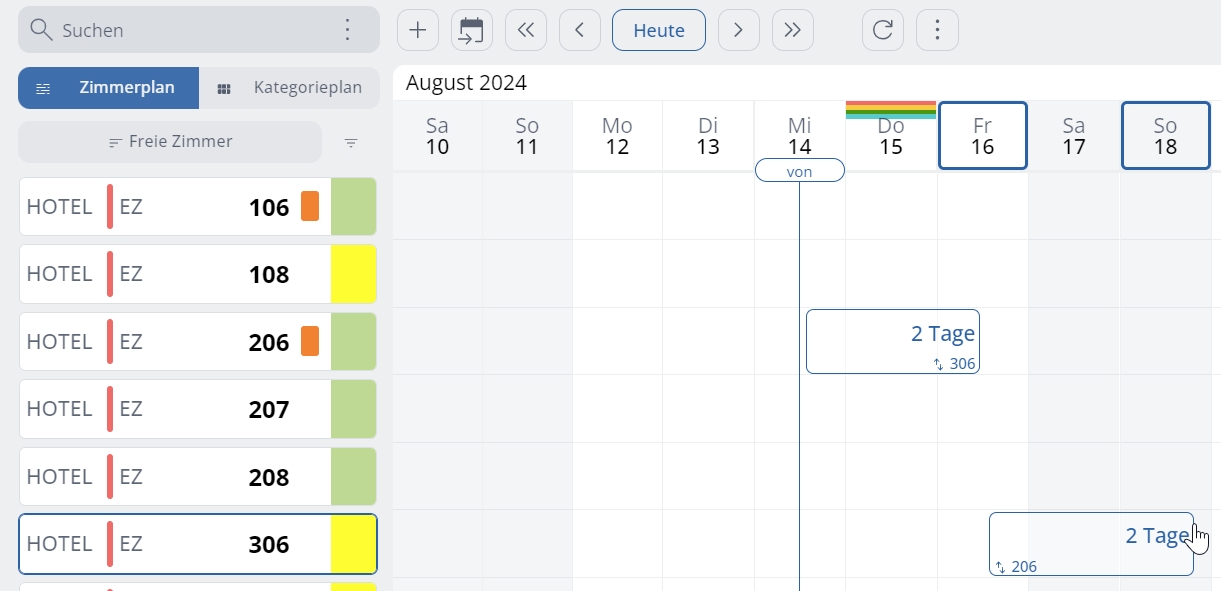1221x591 pixels.
Task: Click the Heute button
Action: (x=659, y=30)
